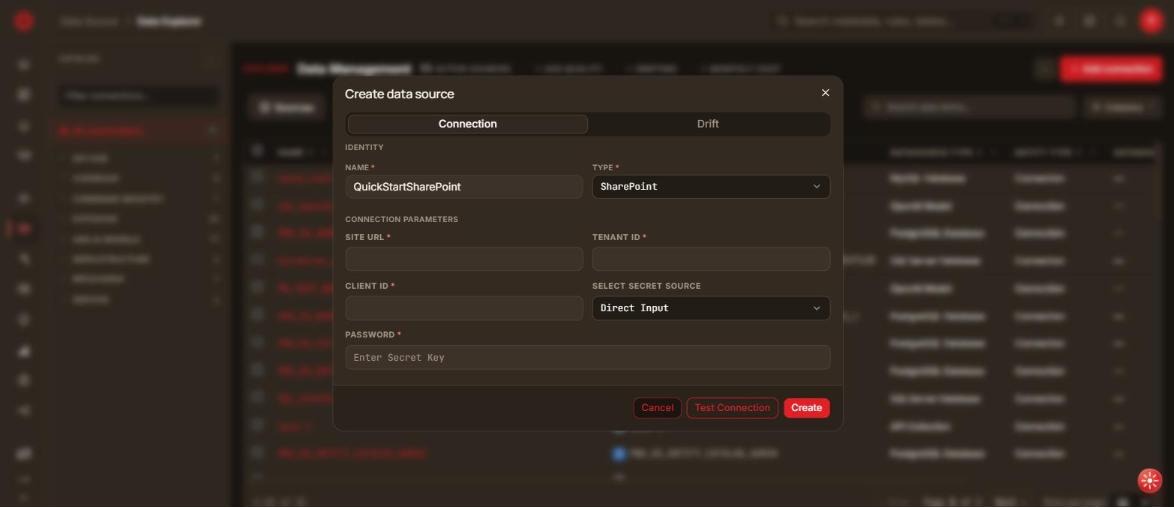The image size is (1174, 507).
Task: Cancel the data source creation
Action: (657, 408)
